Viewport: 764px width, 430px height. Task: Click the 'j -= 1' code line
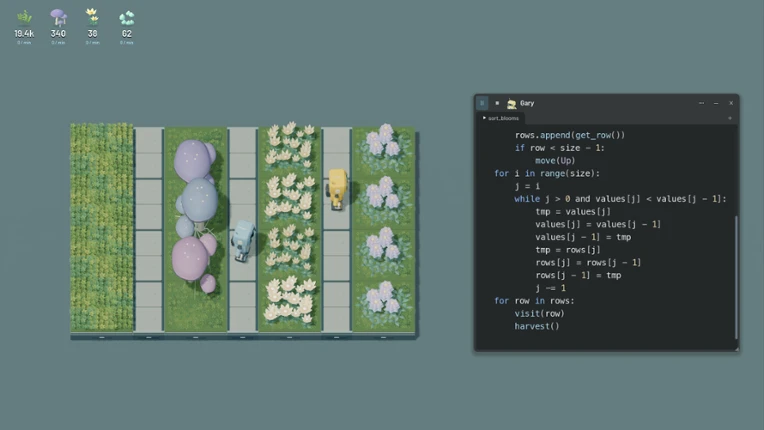550,288
